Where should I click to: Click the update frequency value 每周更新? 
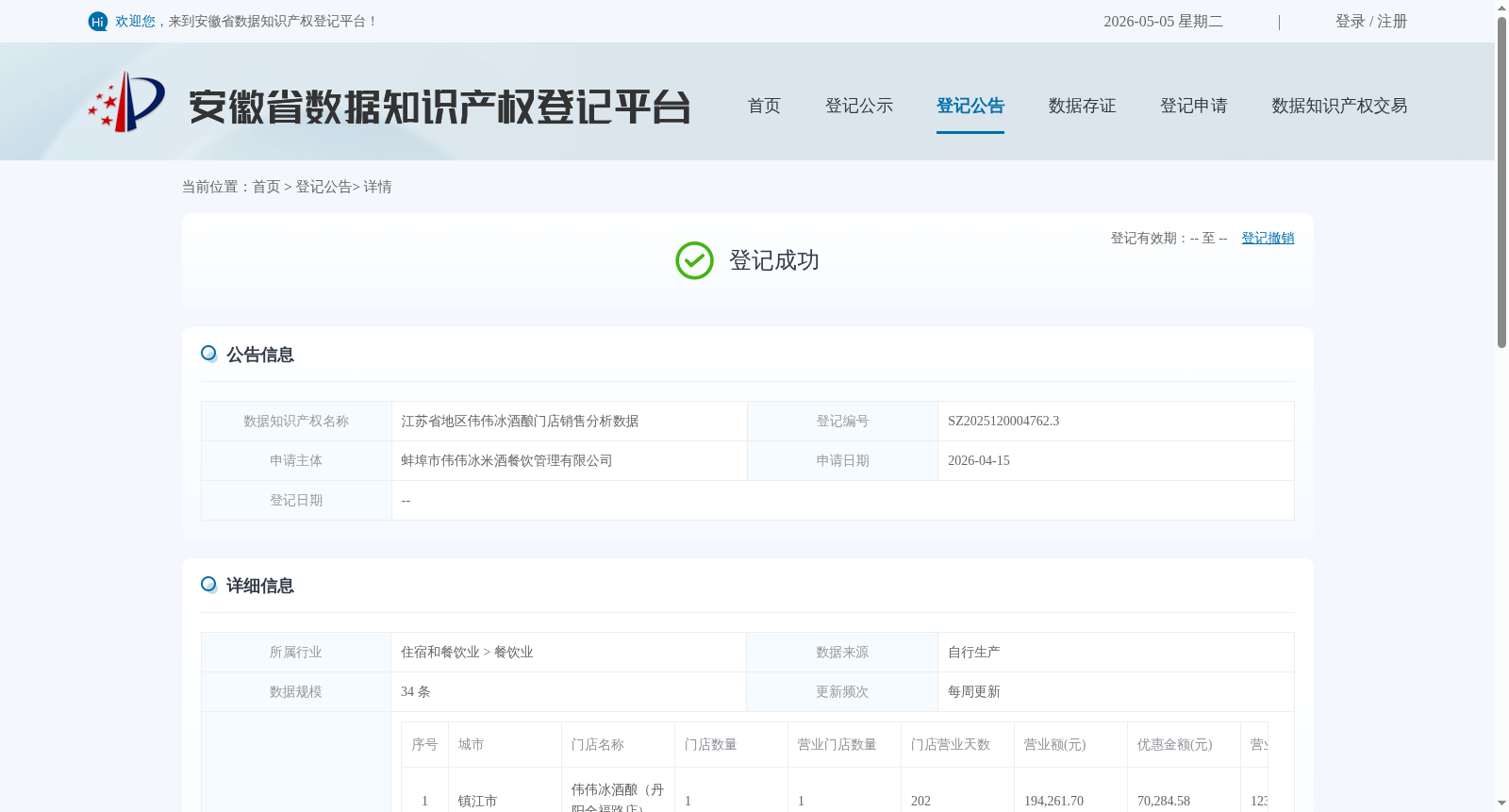tap(974, 691)
